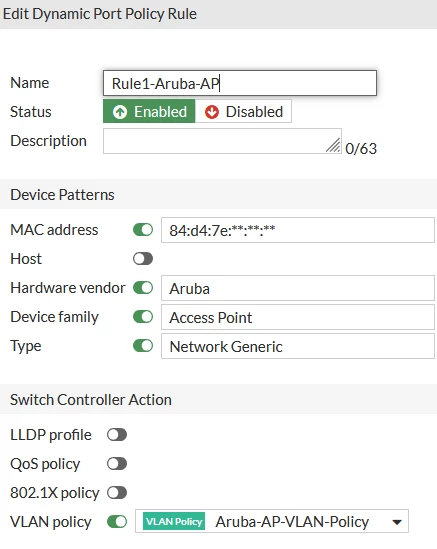Click the Description label

[48, 141]
